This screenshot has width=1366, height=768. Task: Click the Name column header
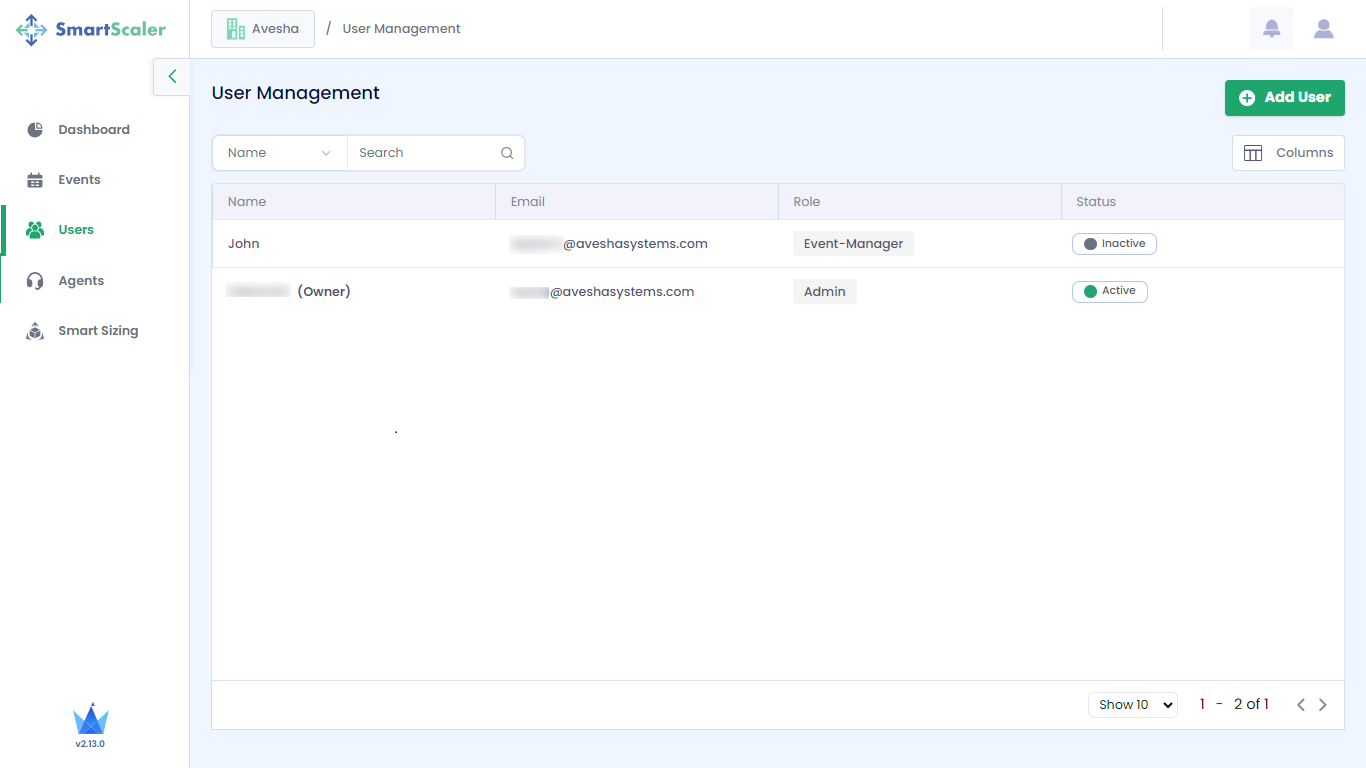point(353,202)
